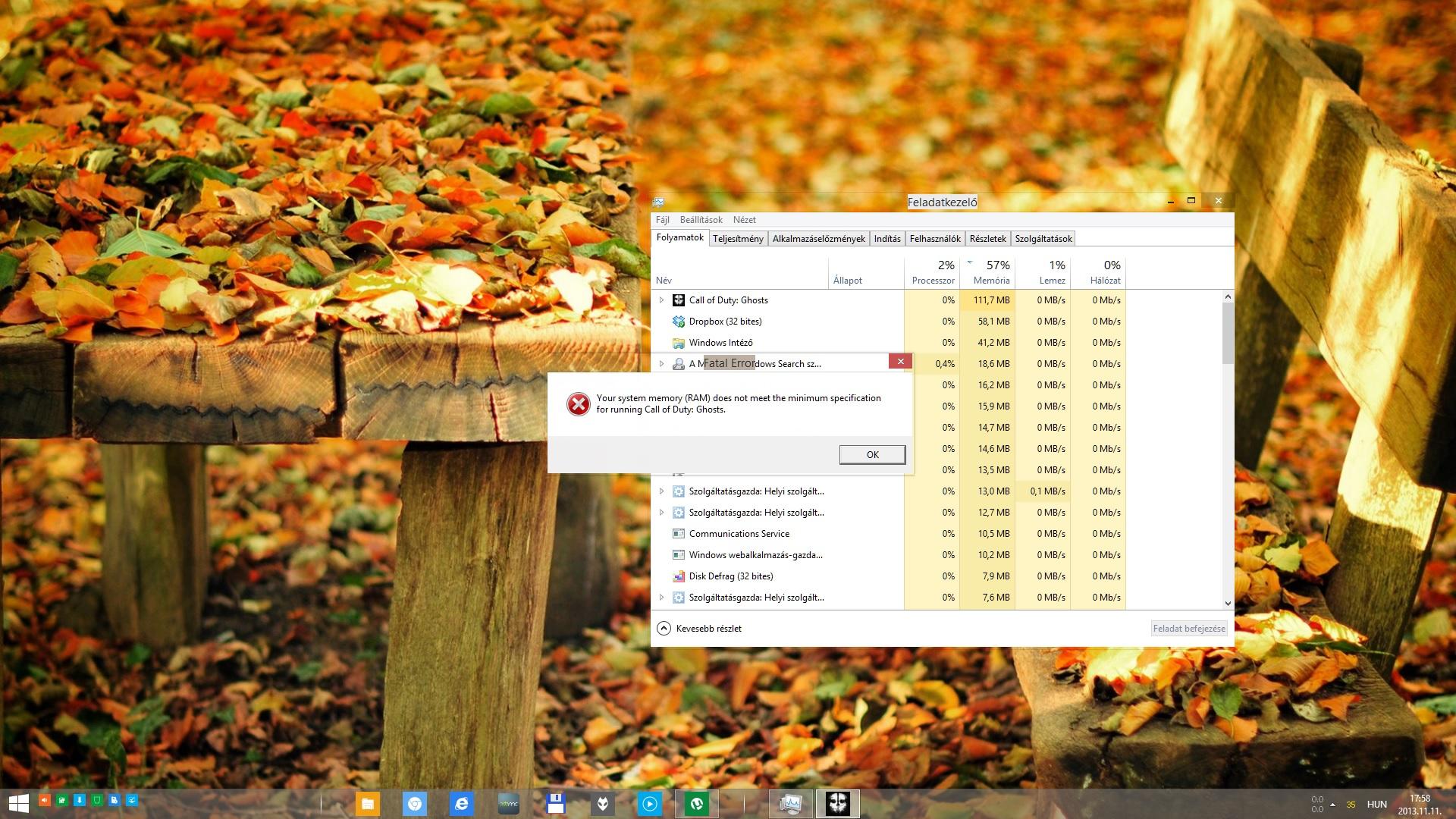Click the Windows Intéző process icon
Screen dimensions: 1456x819
679,343
